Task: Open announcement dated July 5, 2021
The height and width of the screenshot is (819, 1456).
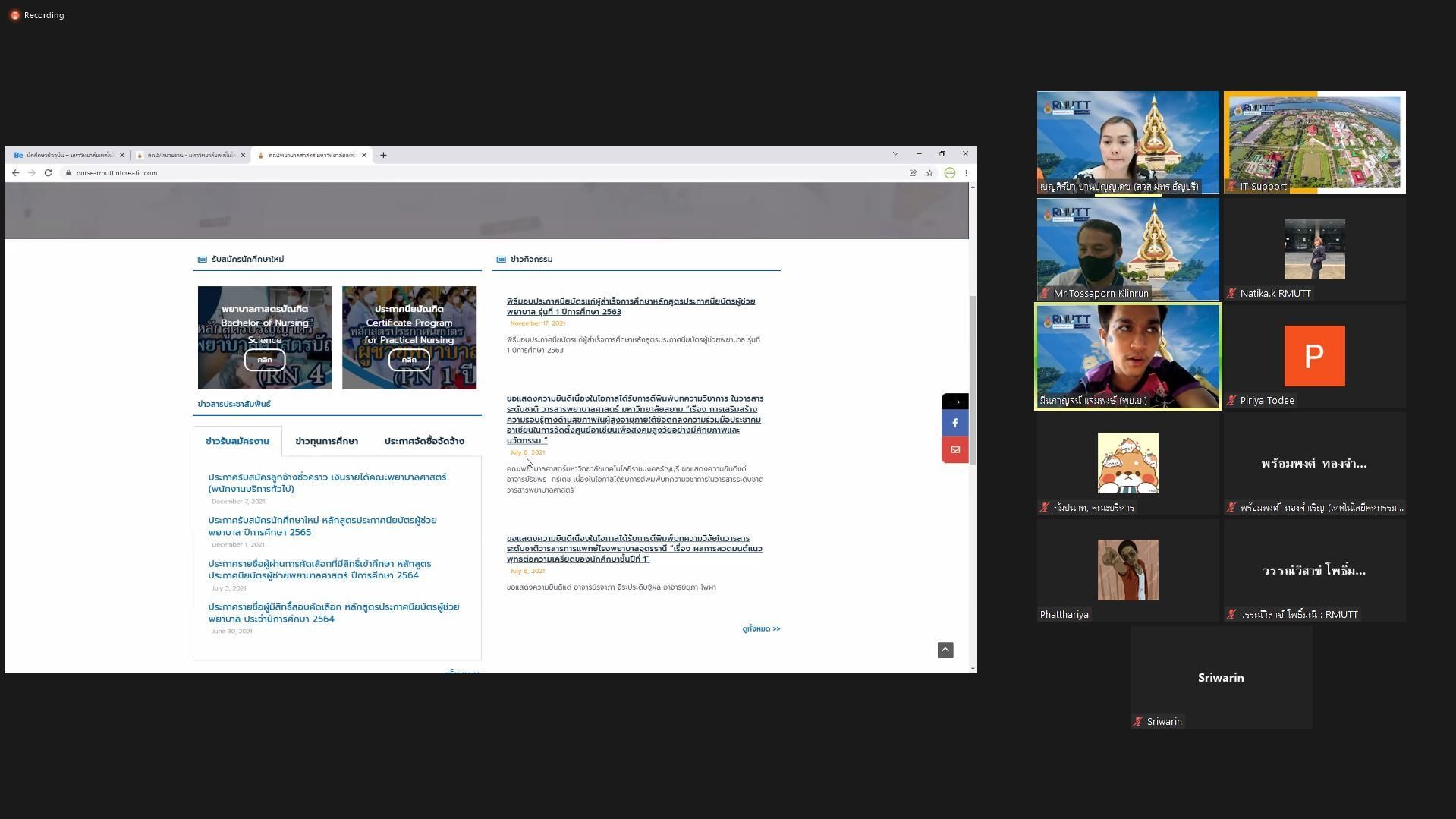Action: tap(319, 569)
